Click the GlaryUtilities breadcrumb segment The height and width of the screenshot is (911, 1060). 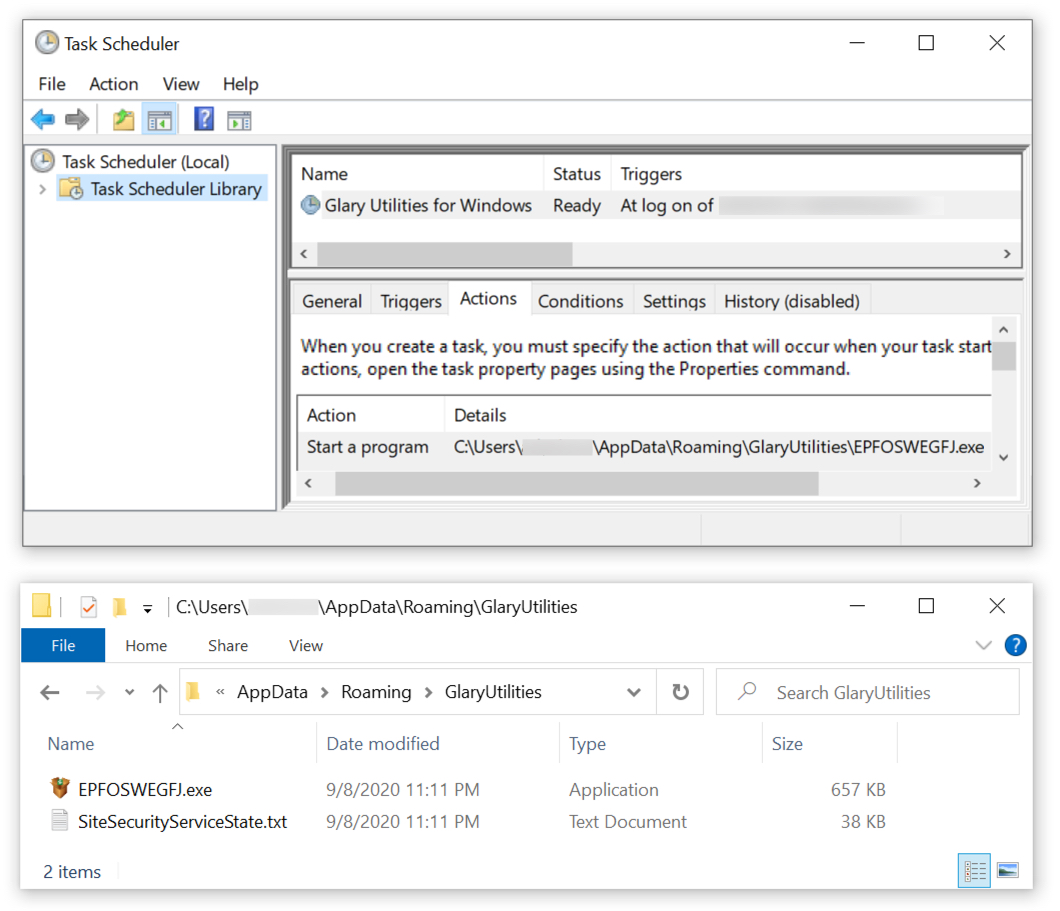pyautogui.click(x=493, y=692)
